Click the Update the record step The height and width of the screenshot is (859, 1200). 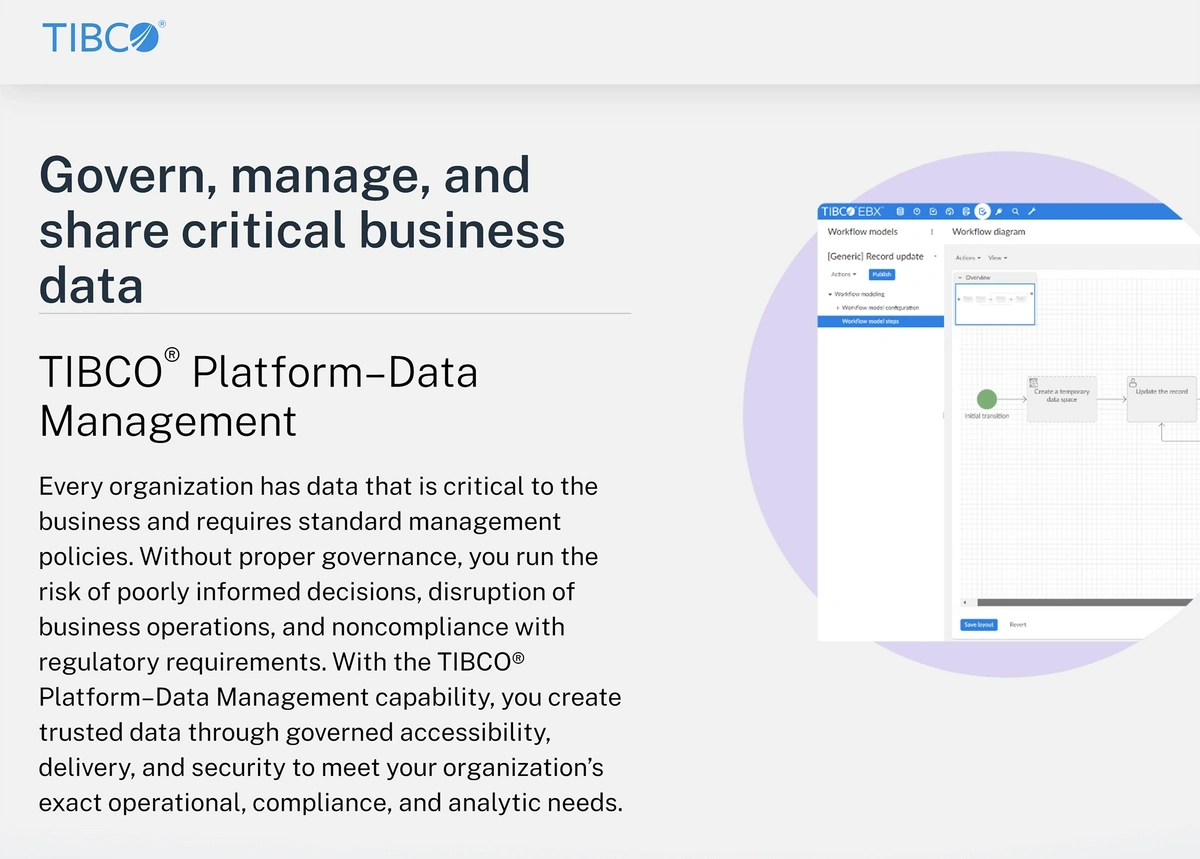pos(1162,398)
